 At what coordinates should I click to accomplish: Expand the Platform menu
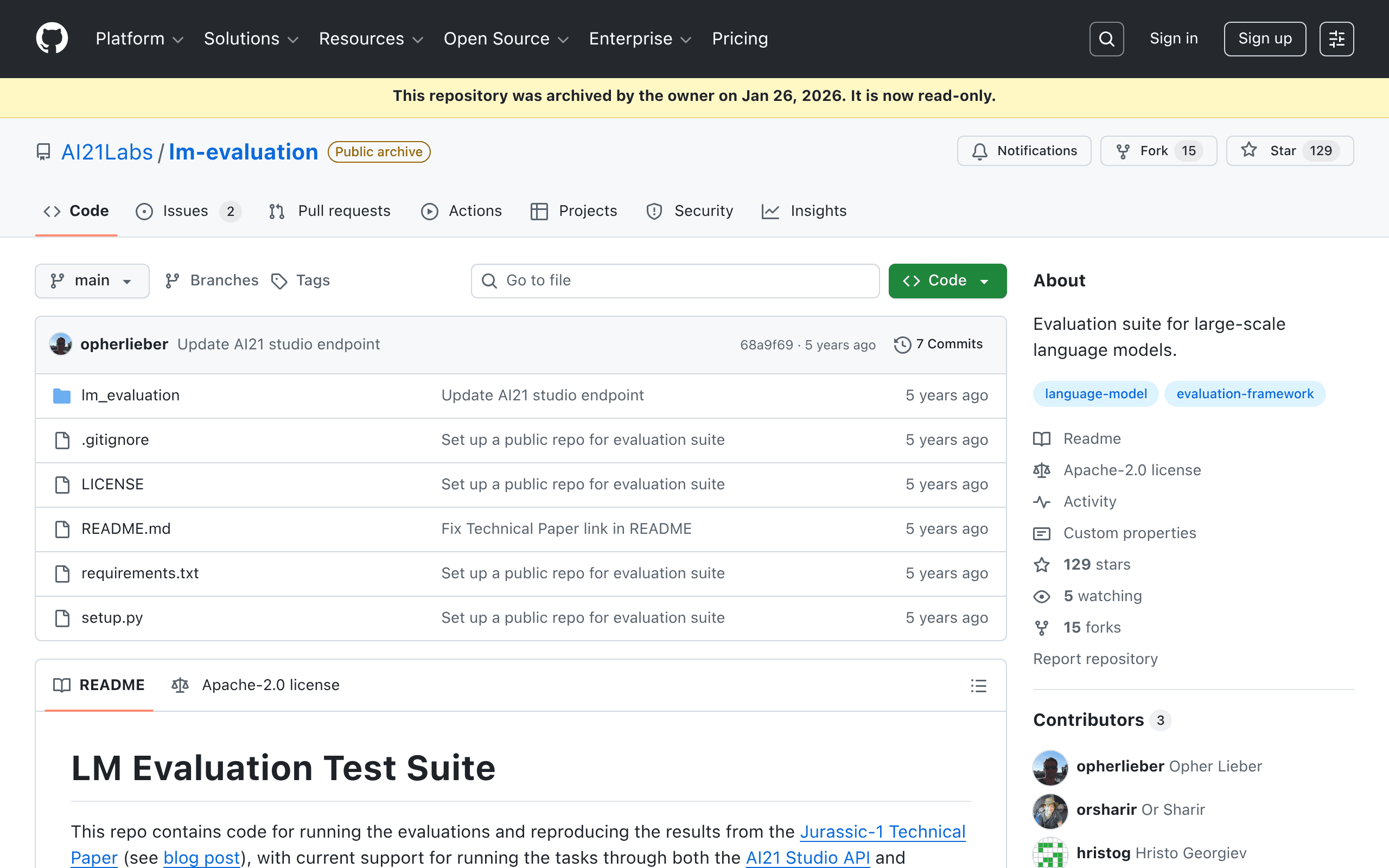click(139, 39)
